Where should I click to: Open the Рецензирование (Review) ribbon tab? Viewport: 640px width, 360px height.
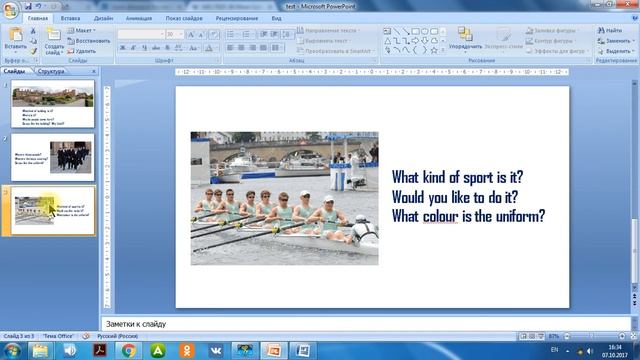pos(237,18)
